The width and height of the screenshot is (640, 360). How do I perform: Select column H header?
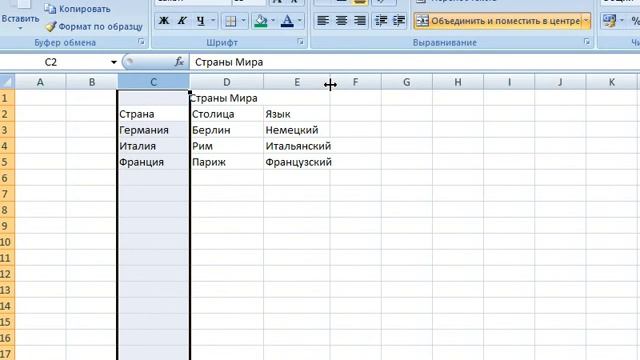pos(458,82)
